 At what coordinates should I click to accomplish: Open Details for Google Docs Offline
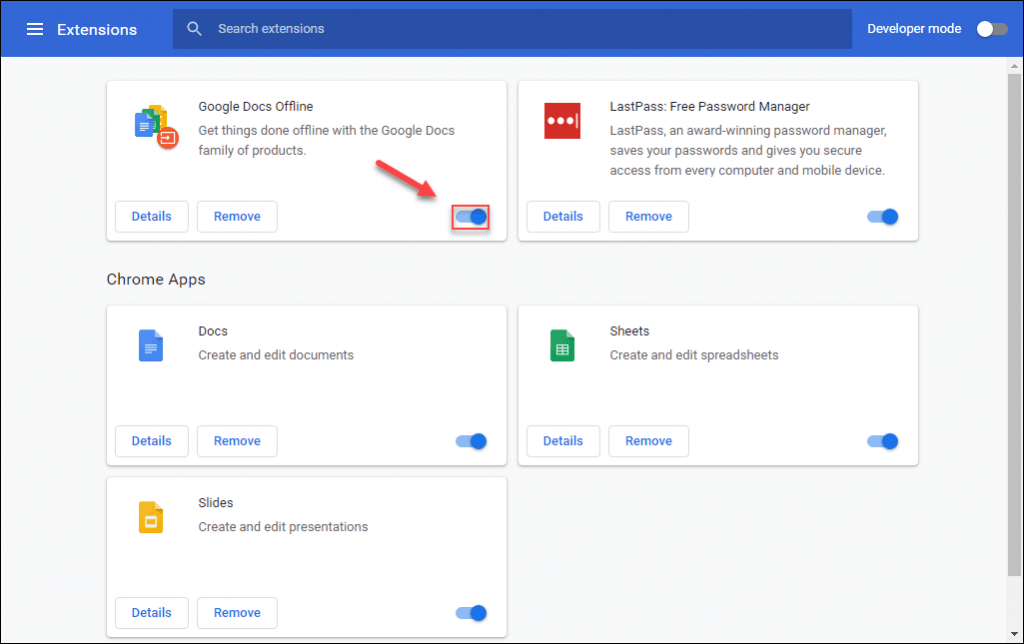click(x=152, y=216)
